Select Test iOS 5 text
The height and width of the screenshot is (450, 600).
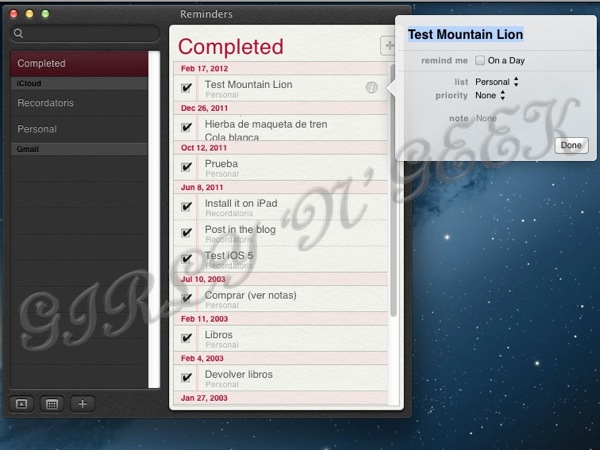click(229, 256)
